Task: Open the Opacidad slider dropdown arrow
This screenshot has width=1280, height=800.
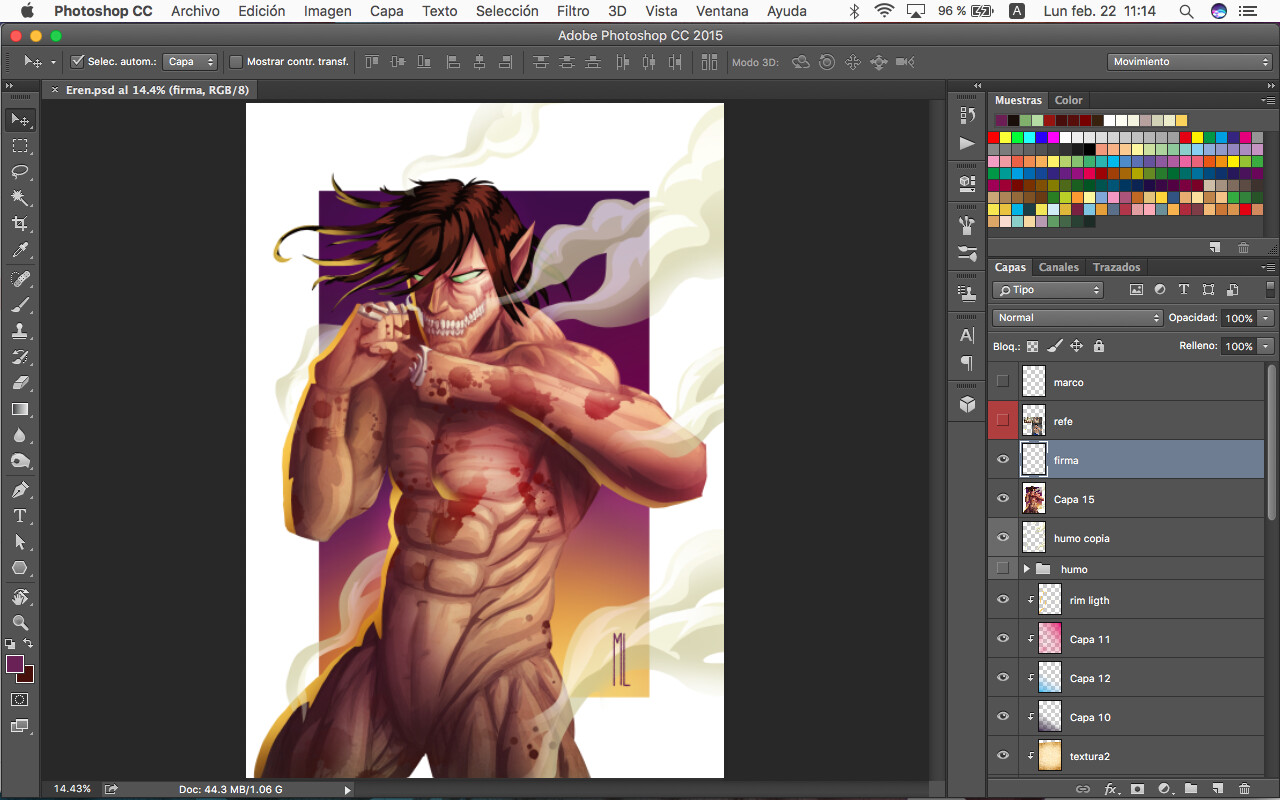Action: click(x=1266, y=318)
